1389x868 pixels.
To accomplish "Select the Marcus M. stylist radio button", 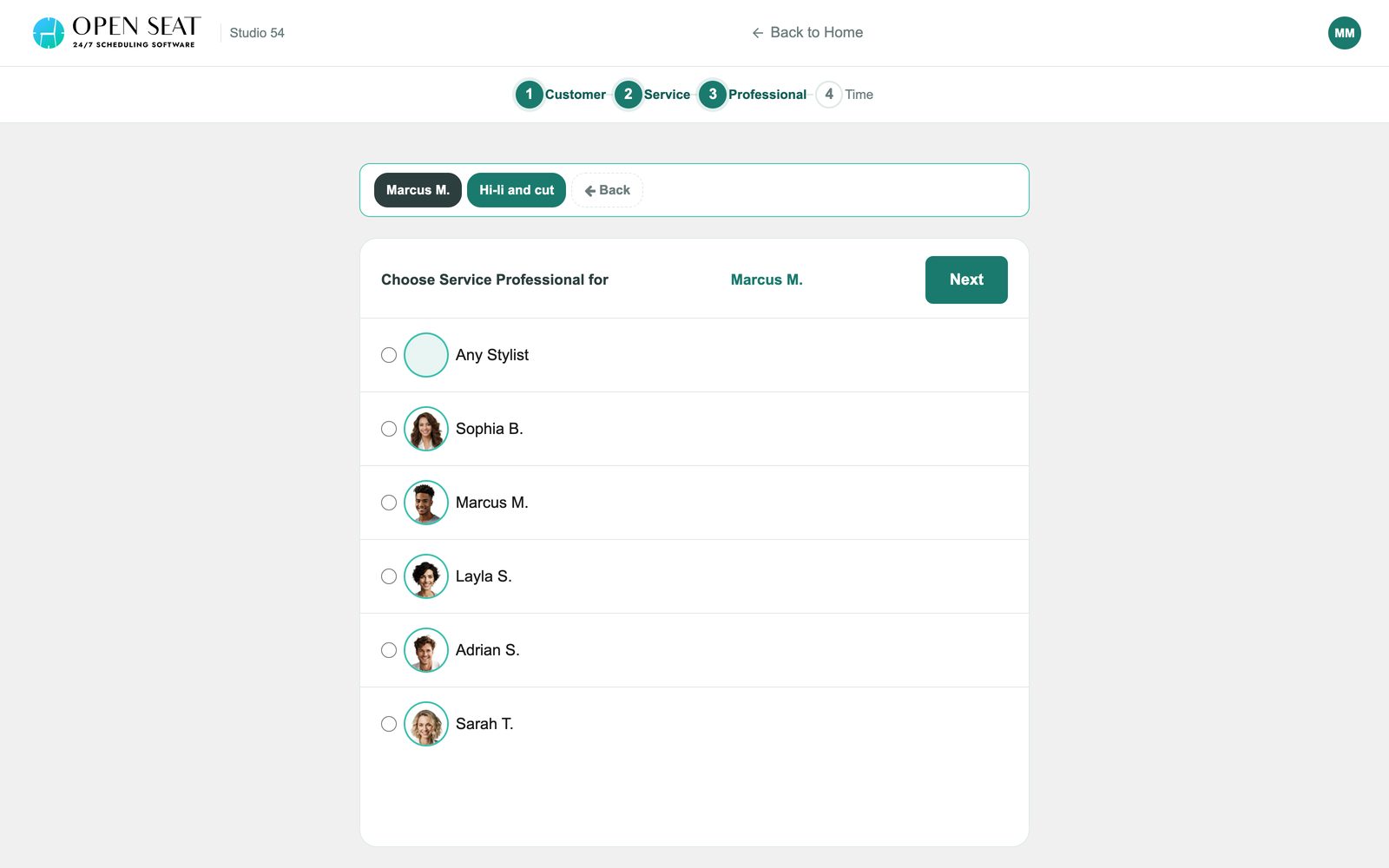I will [x=389, y=503].
